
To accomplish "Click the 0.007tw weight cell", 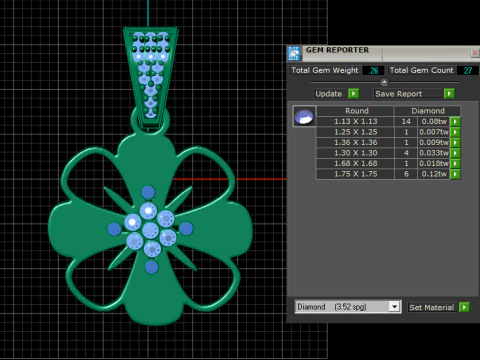I will pos(434,132).
